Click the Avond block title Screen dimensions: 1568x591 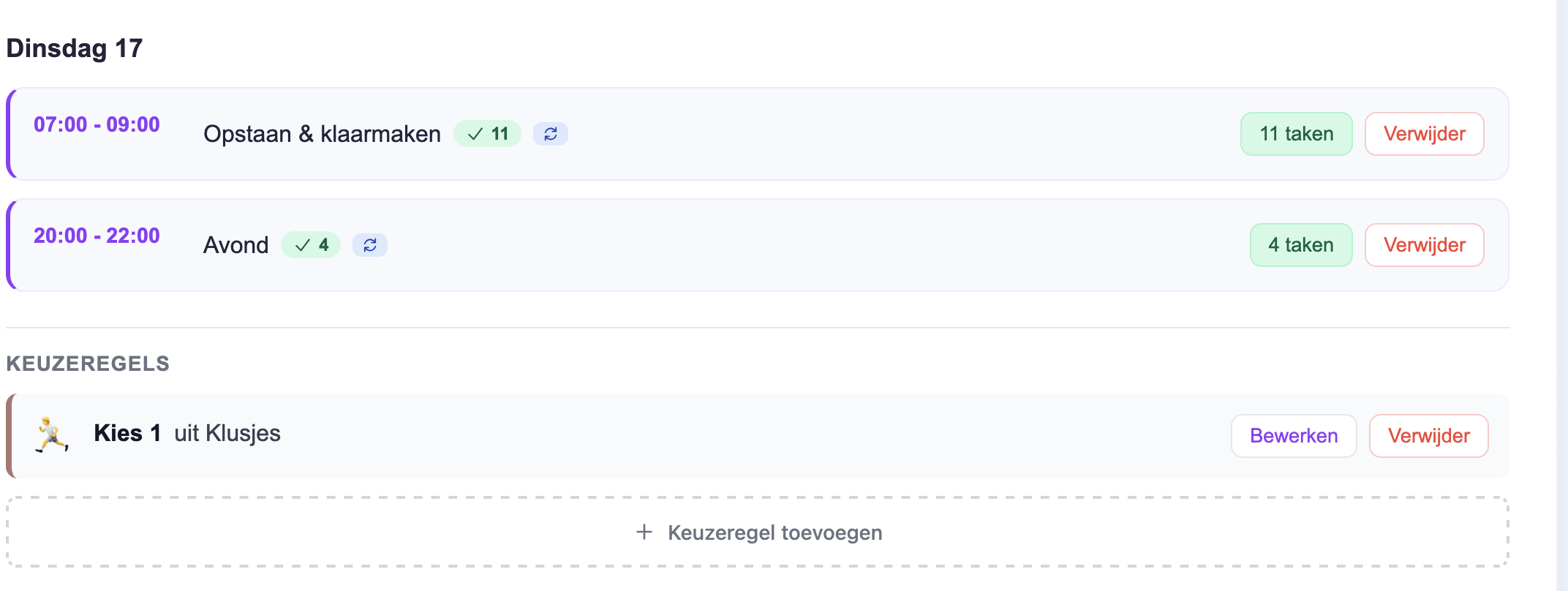click(235, 245)
